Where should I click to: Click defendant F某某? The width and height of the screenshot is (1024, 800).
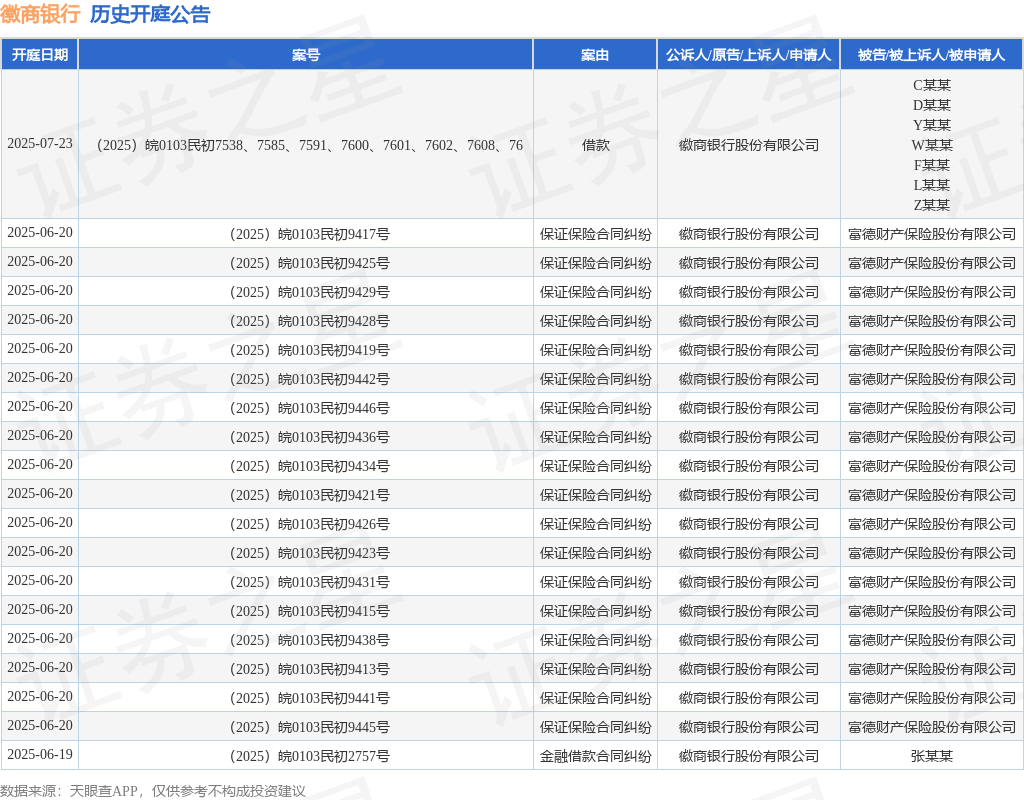click(x=932, y=165)
